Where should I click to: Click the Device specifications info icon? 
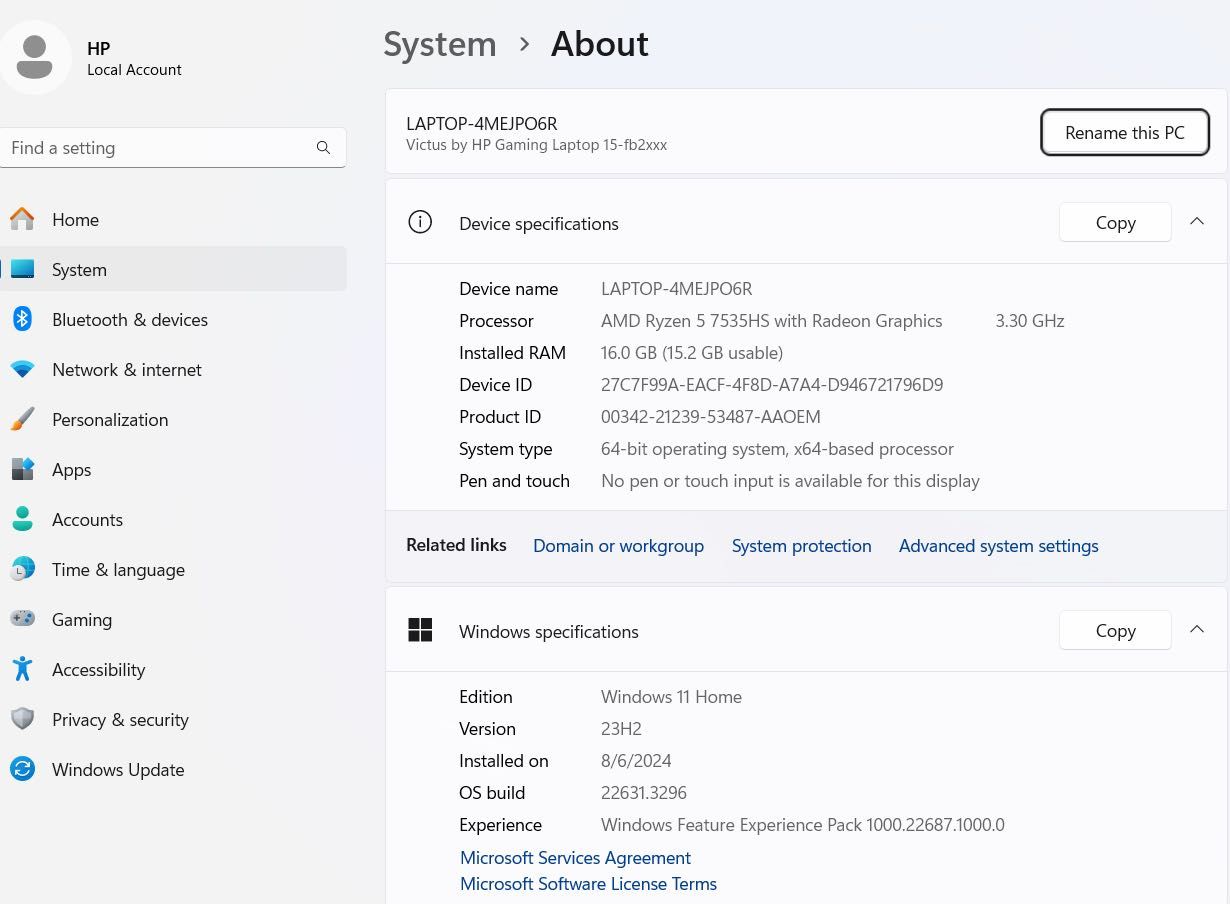coord(420,222)
